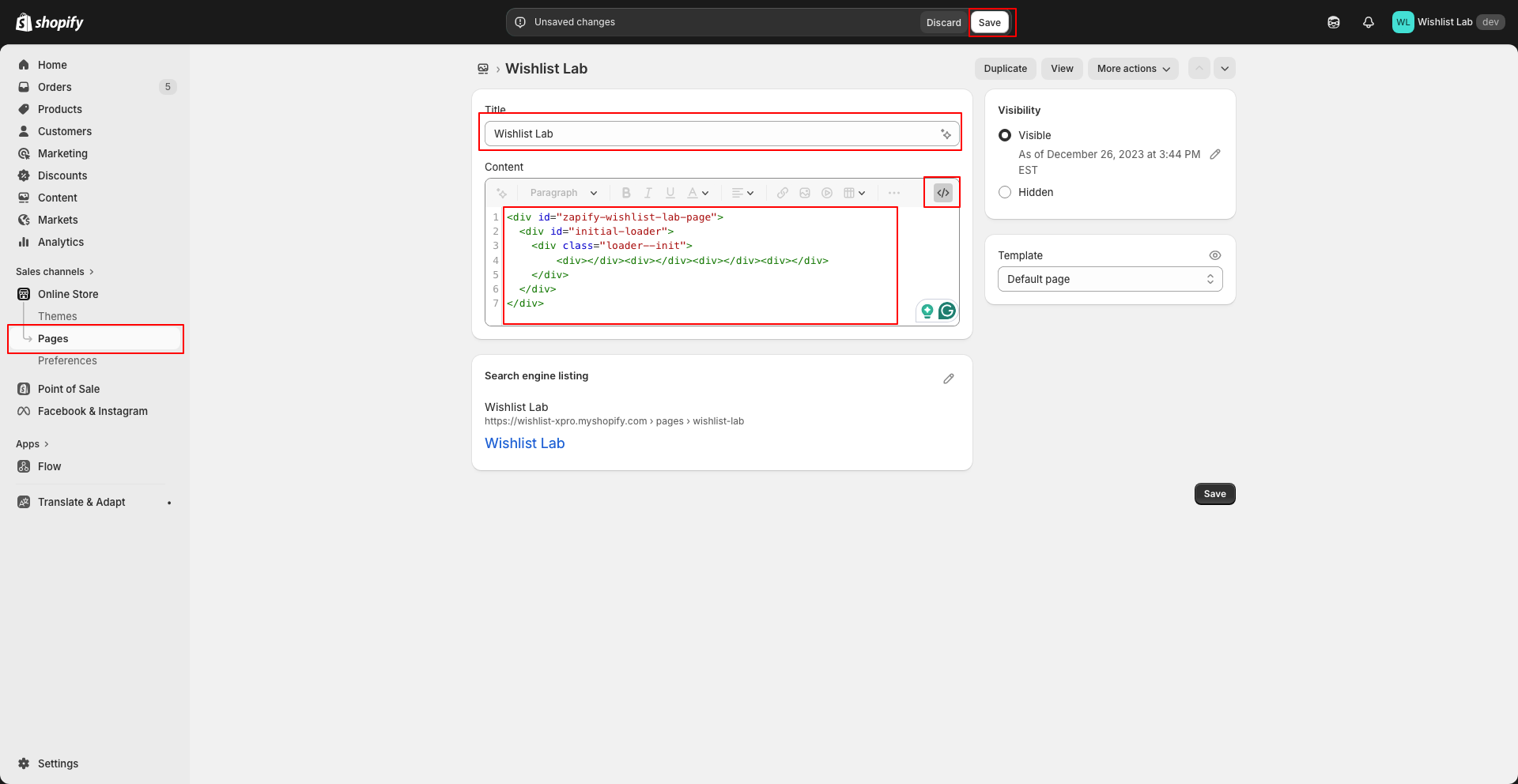
Task: Open the editor's more options ellipsis
Action: coord(894,193)
